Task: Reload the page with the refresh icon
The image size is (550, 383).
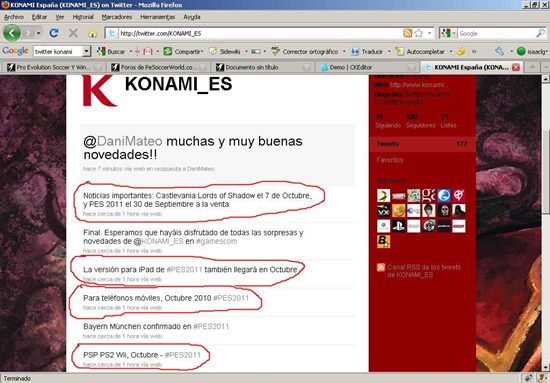Action: click(54, 33)
